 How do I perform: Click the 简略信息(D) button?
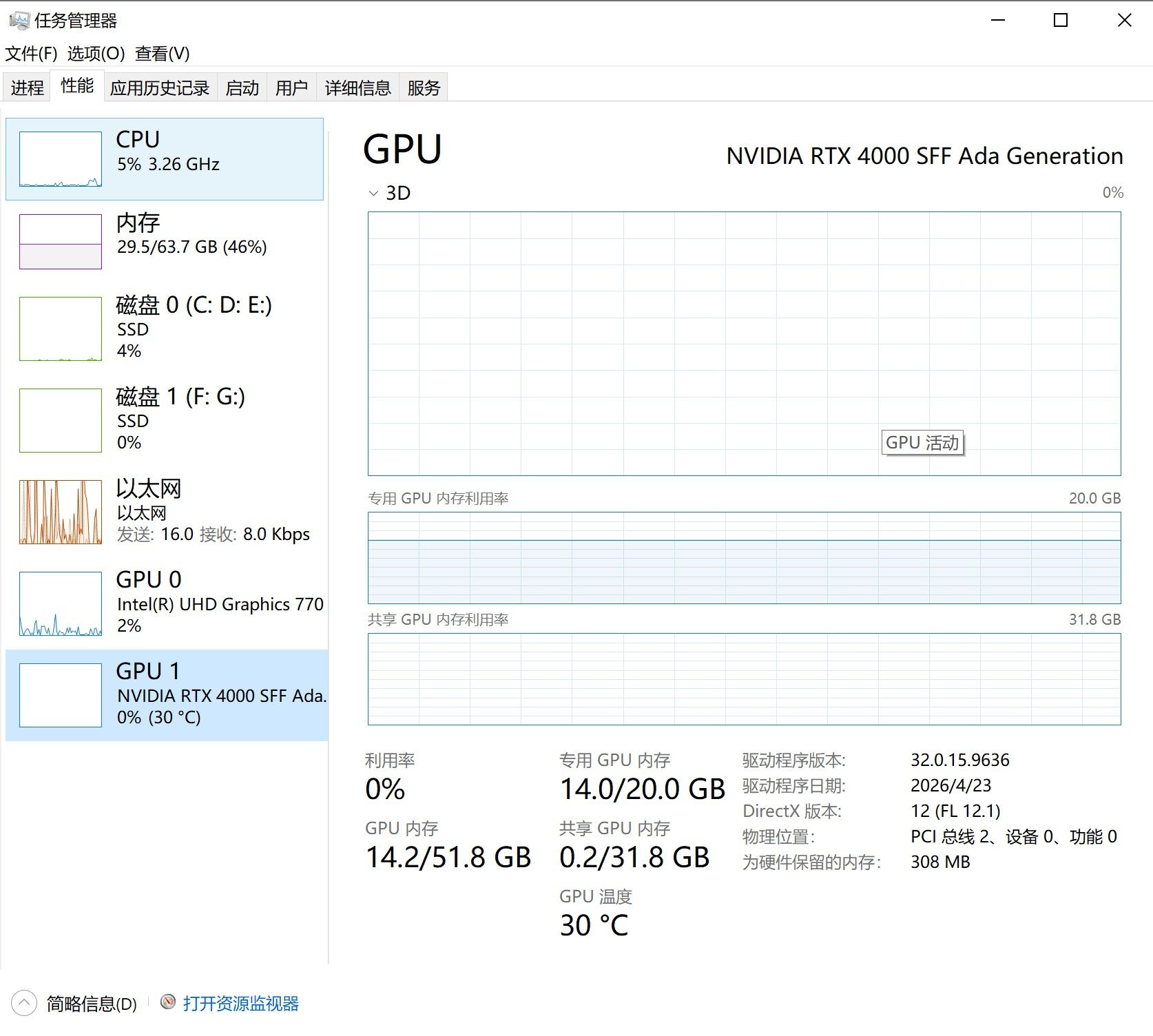click(x=92, y=1004)
